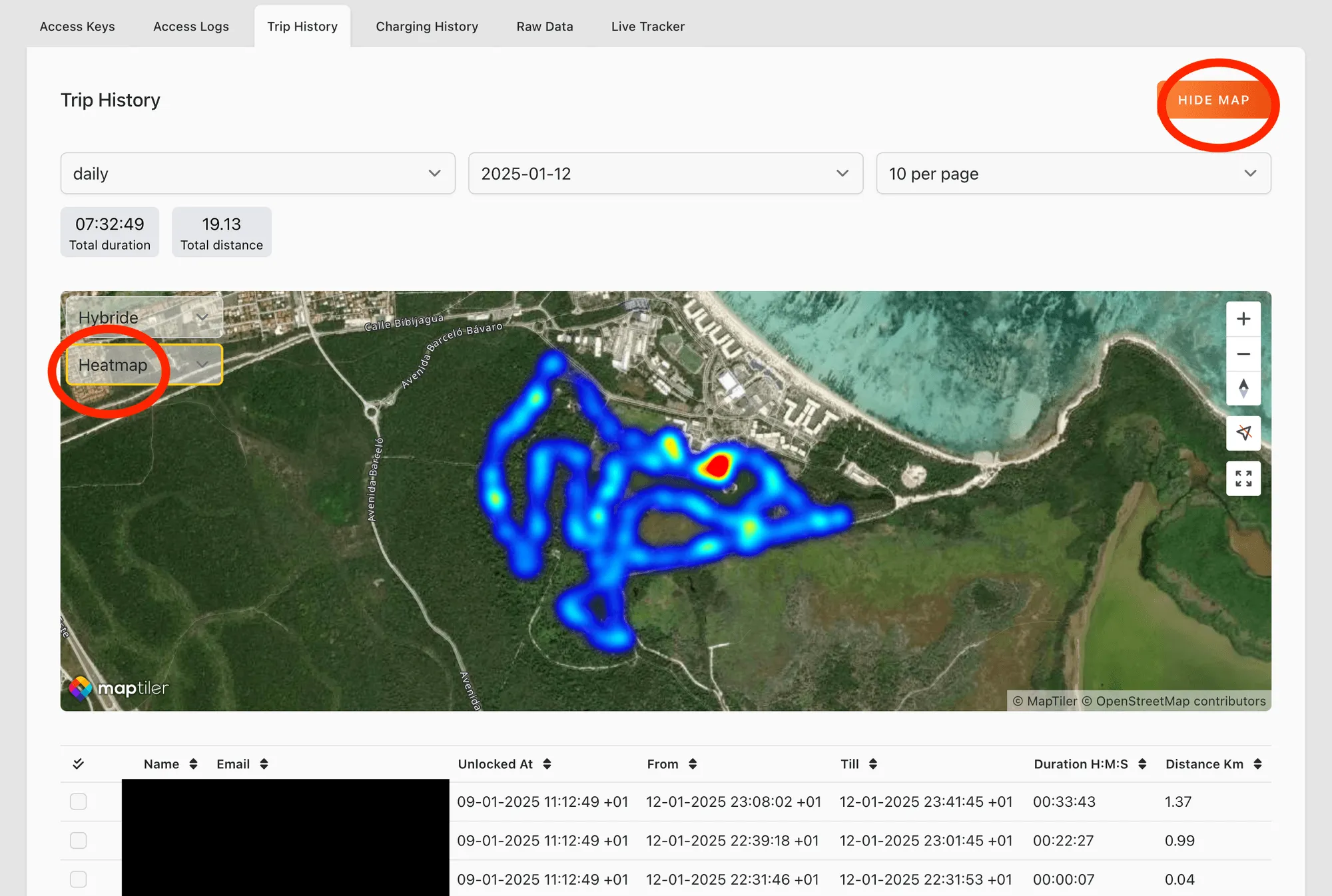
Task: Click the select-all double check icon
Action: coord(79,764)
